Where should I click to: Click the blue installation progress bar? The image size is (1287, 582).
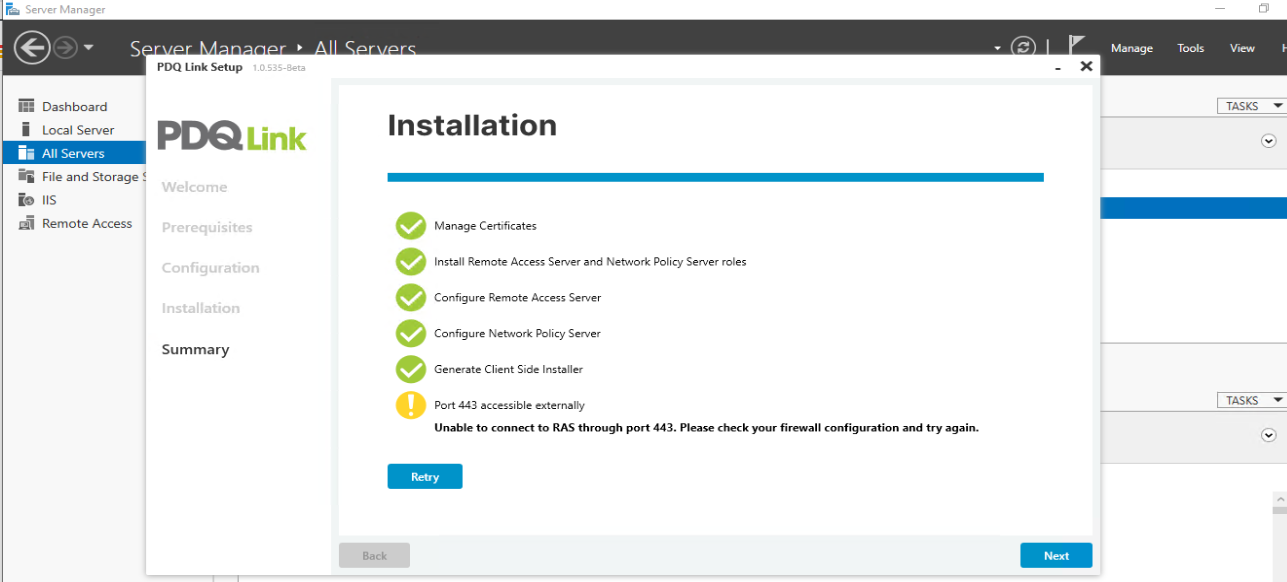tap(715, 177)
